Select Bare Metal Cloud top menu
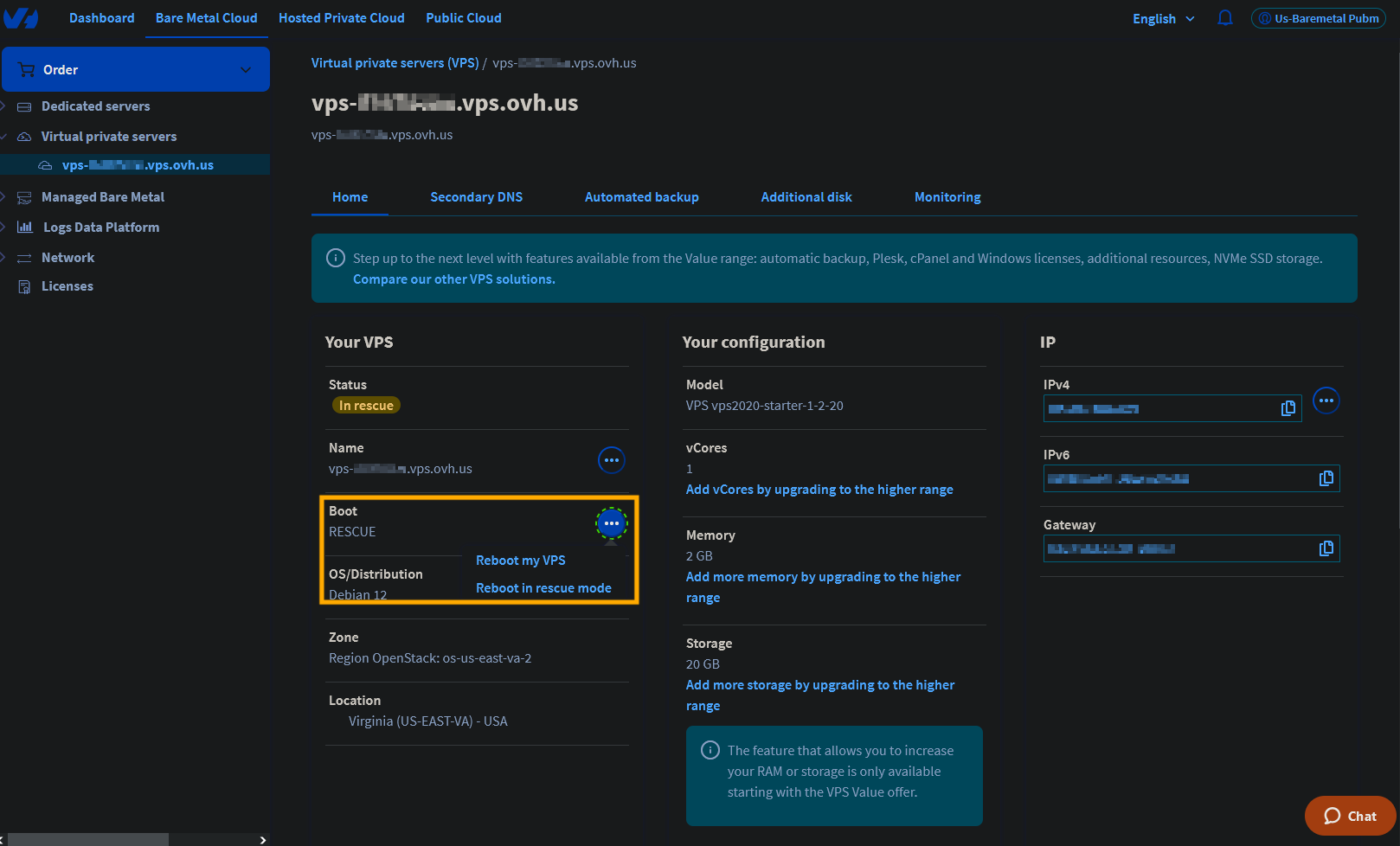Viewport: 1400px width, 846px height. [207, 18]
